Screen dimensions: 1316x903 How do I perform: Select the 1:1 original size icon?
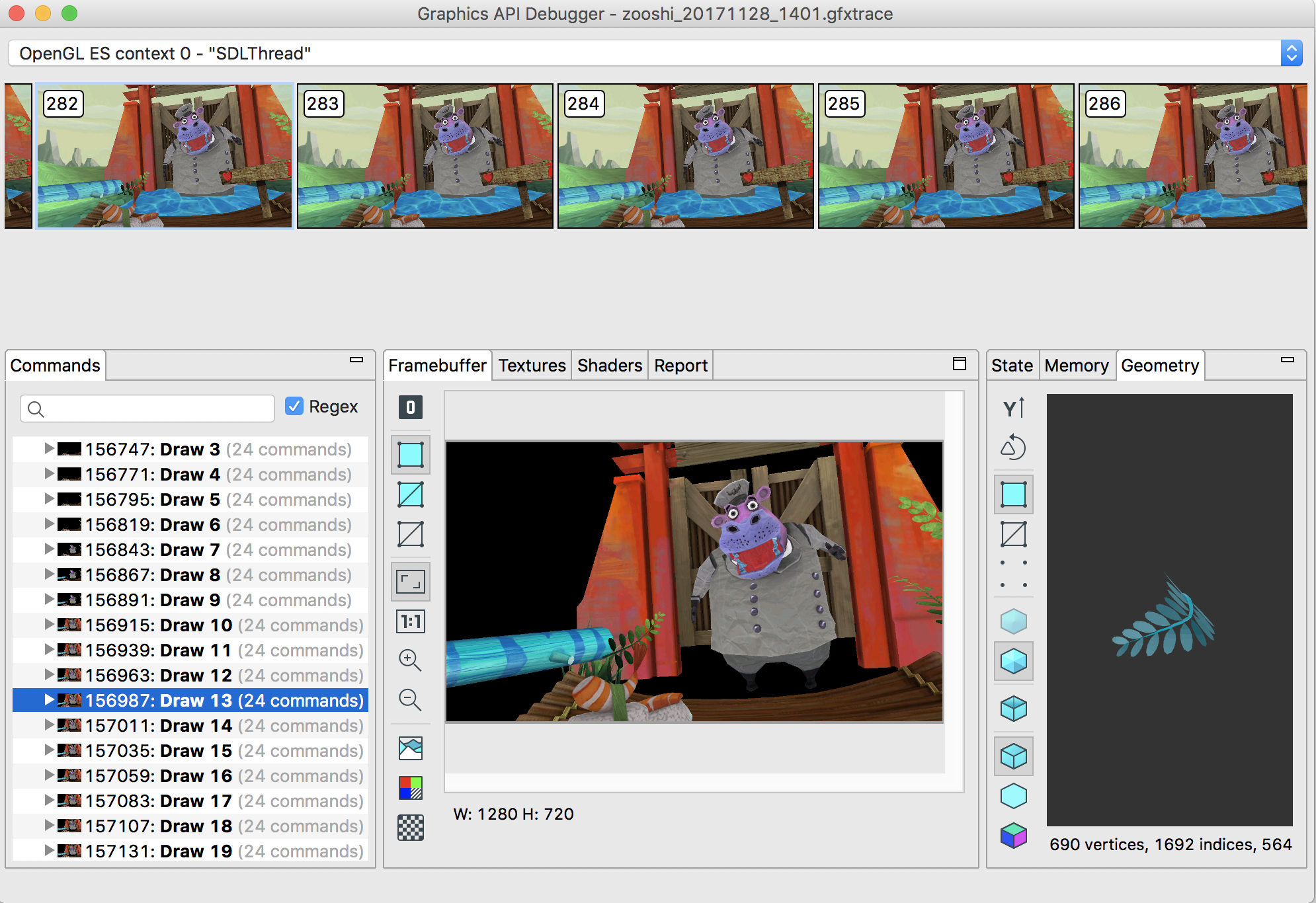tap(410, 621)
